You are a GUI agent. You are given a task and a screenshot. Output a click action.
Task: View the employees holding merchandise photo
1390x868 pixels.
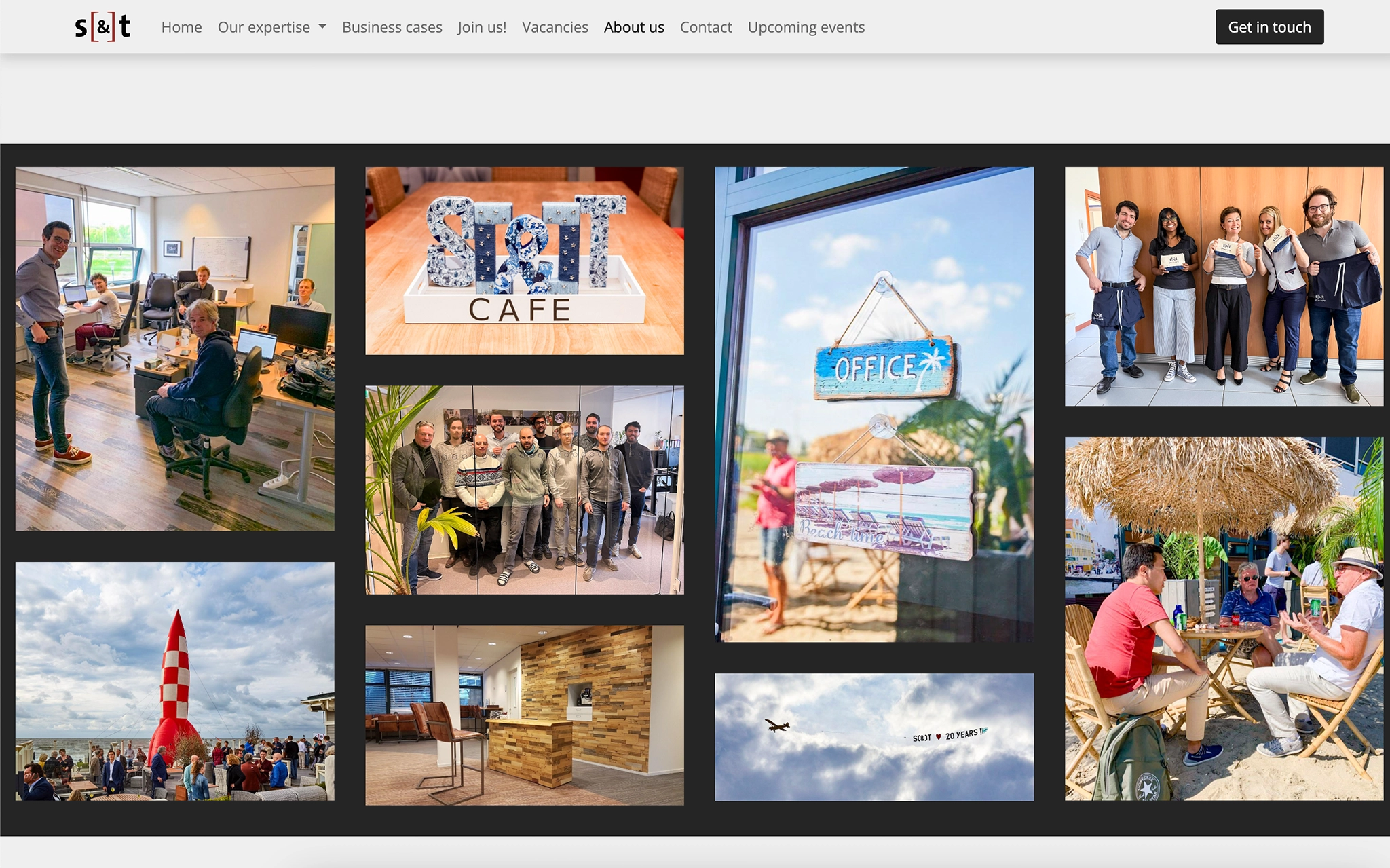[1223, 286]
